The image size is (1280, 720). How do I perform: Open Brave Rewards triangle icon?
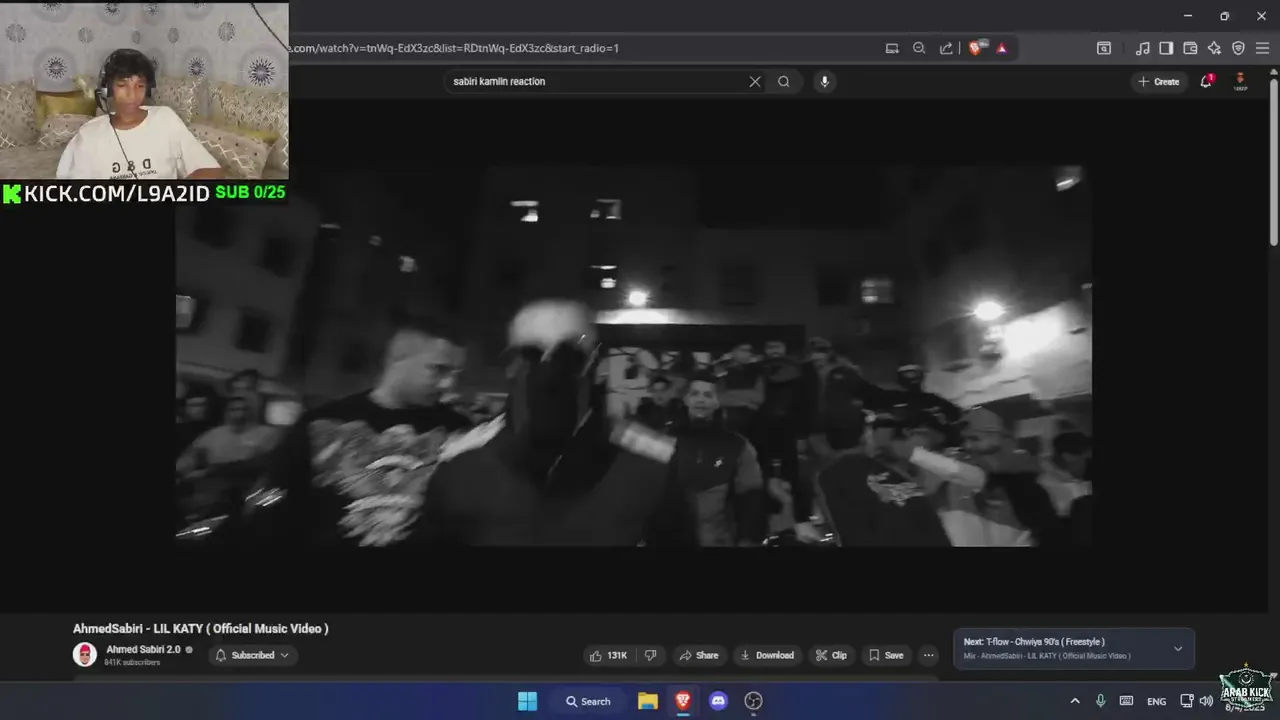click(1002, 48)
